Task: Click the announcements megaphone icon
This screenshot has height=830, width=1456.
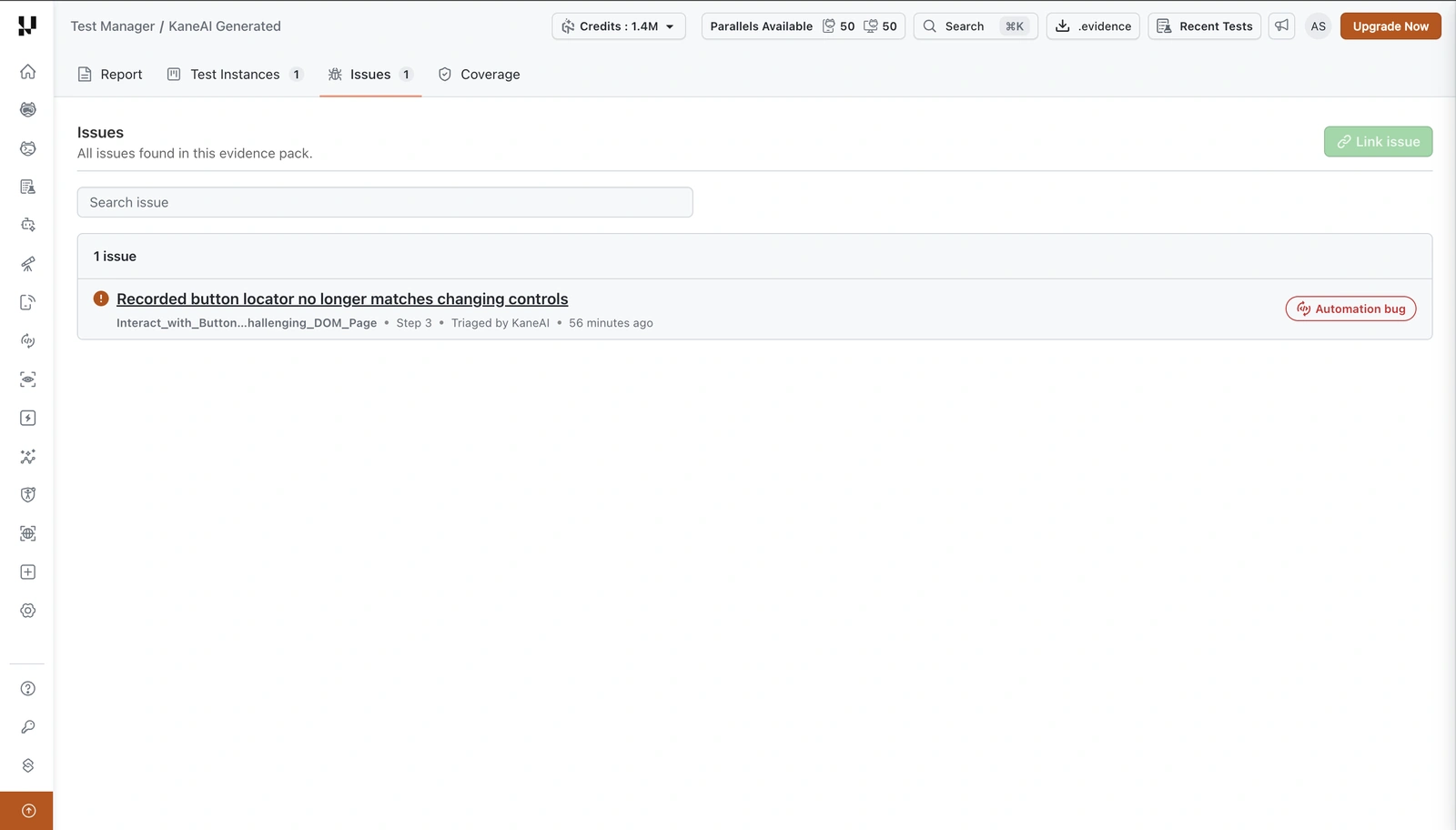Action: (x=1281, y=26)
